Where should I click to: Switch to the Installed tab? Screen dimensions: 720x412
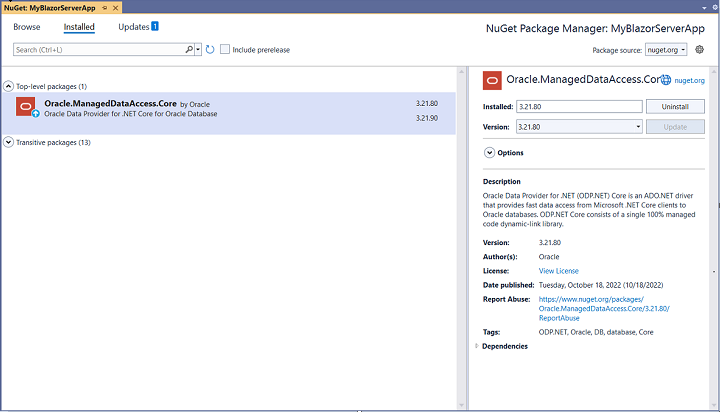[79, 27]
